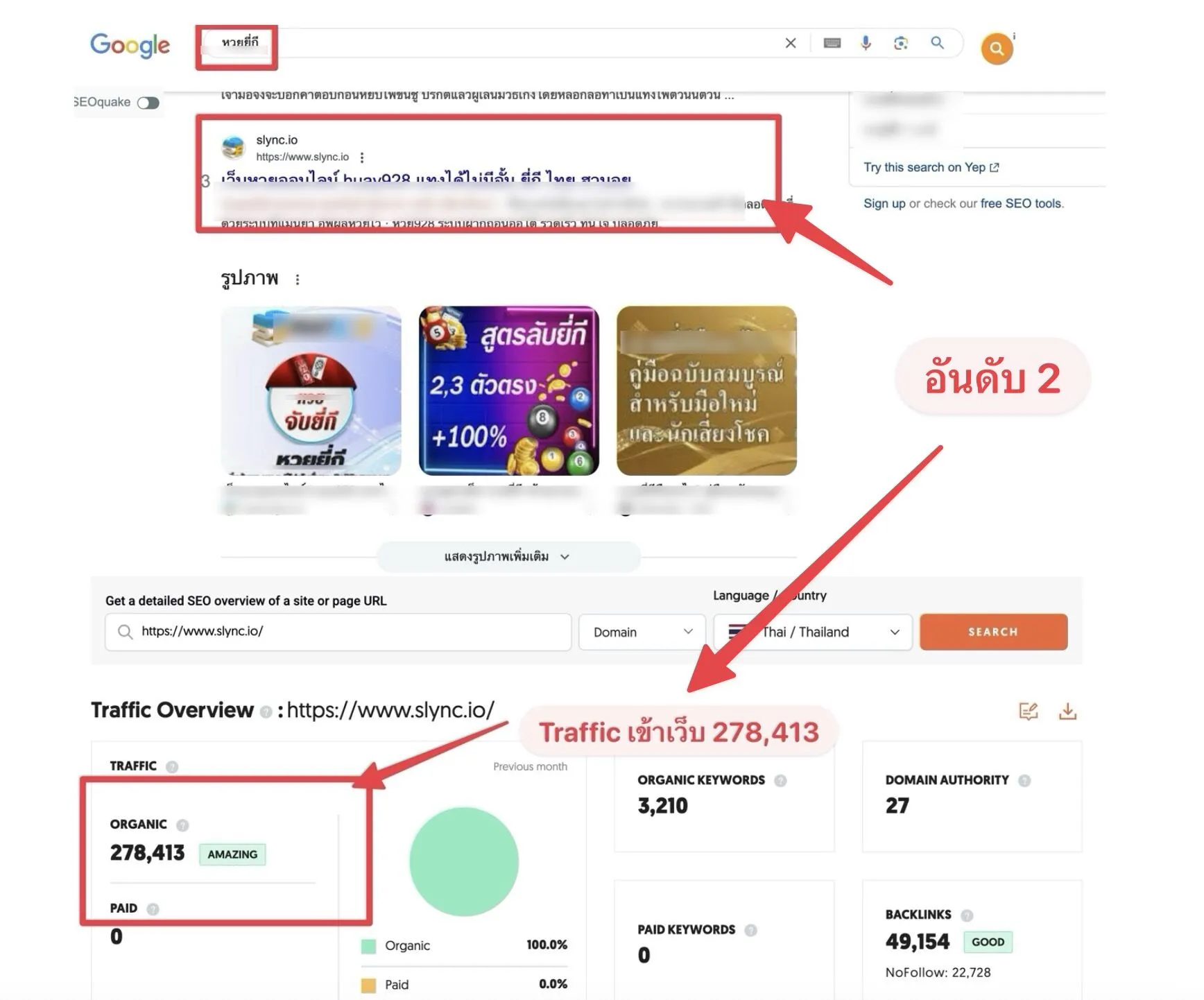The image size is (1204, 1000).
Task: Open the Domain scope dropdown
Action: (x=642, y=632)
